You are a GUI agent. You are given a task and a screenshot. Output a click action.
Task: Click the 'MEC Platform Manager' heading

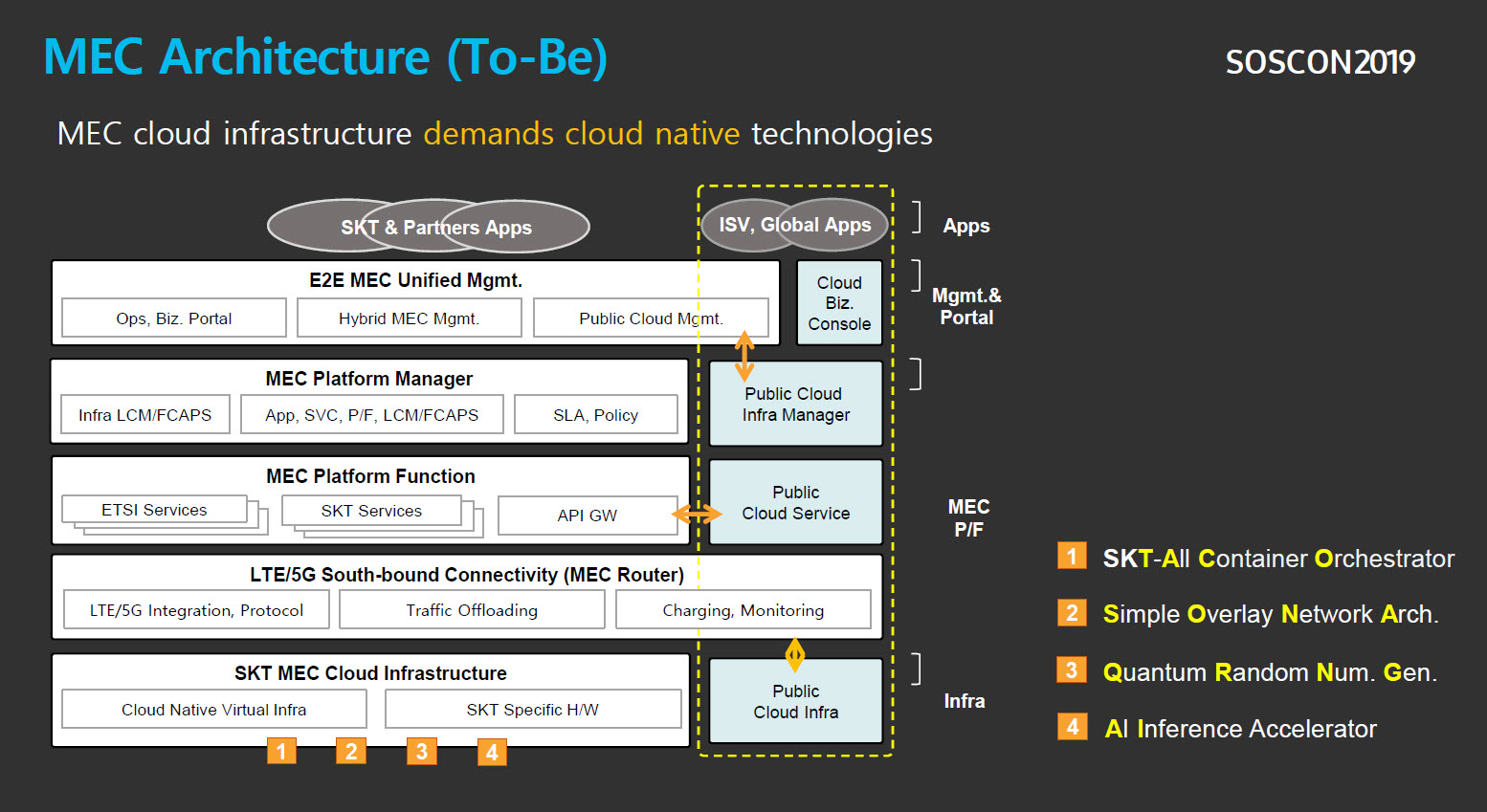click(x=369, y=379)
